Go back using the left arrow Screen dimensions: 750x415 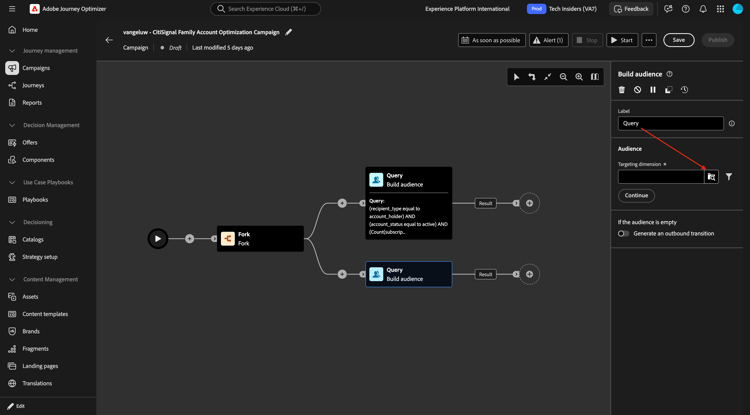pyautogui.click(x=109, y=40)
